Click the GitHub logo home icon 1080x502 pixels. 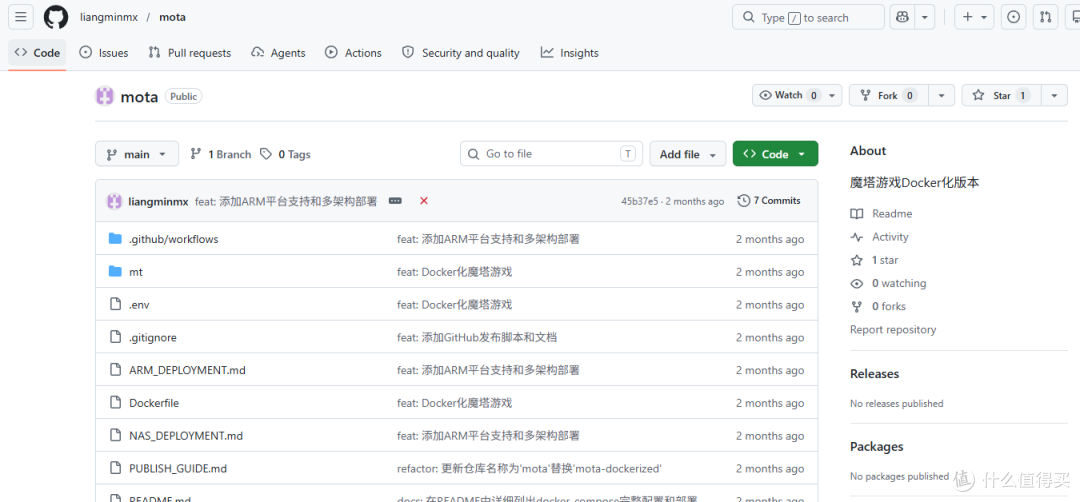point(56,17)
